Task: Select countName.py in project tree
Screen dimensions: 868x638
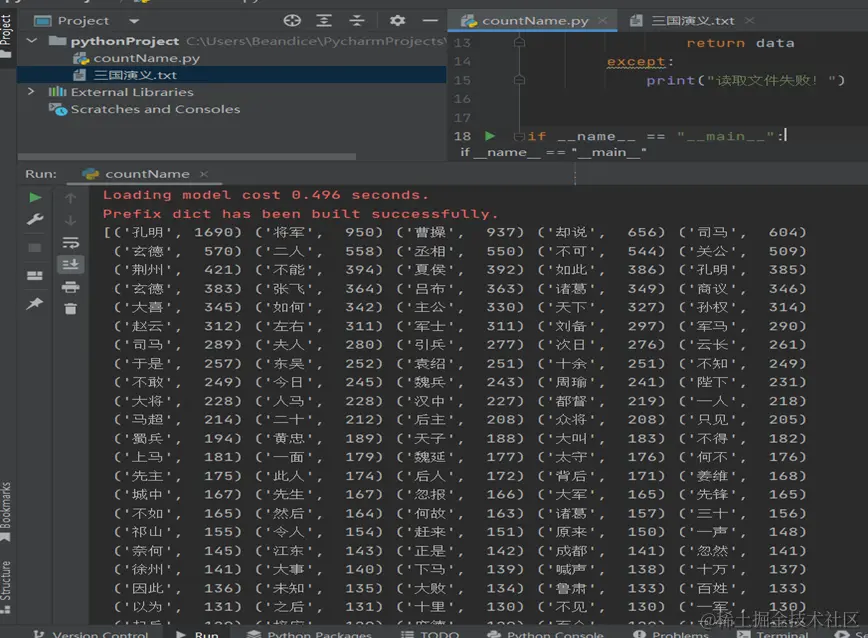Action: [x=146, y=58]
